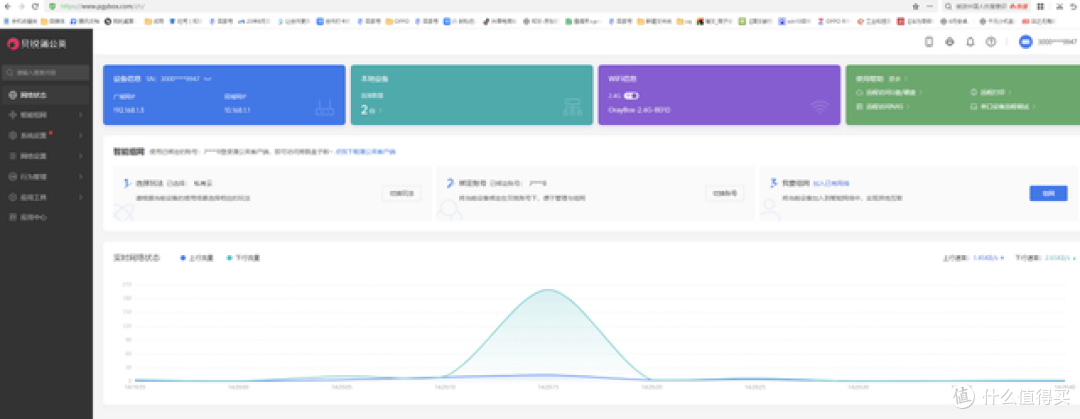Expand the SN dropdown in blue device card
Screen dimensions: 1080x419
(207, 79)
